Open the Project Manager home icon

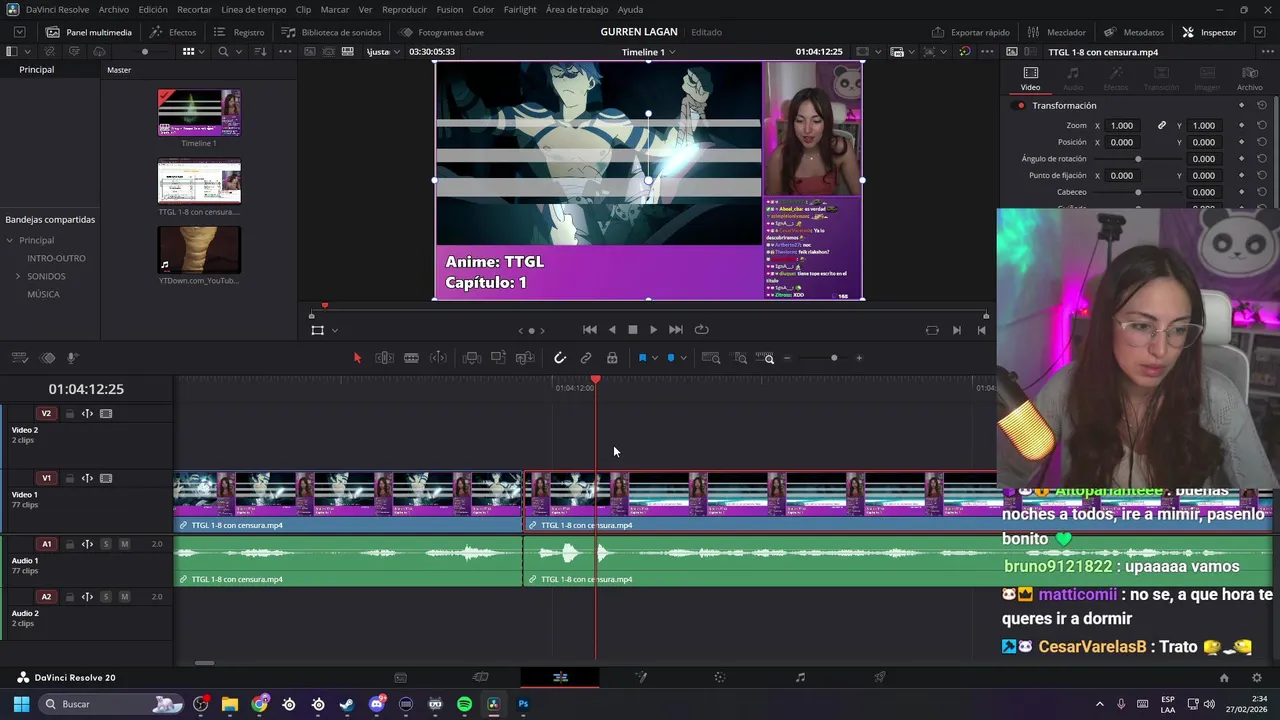pyautogui.click(x=1224, y=678)
